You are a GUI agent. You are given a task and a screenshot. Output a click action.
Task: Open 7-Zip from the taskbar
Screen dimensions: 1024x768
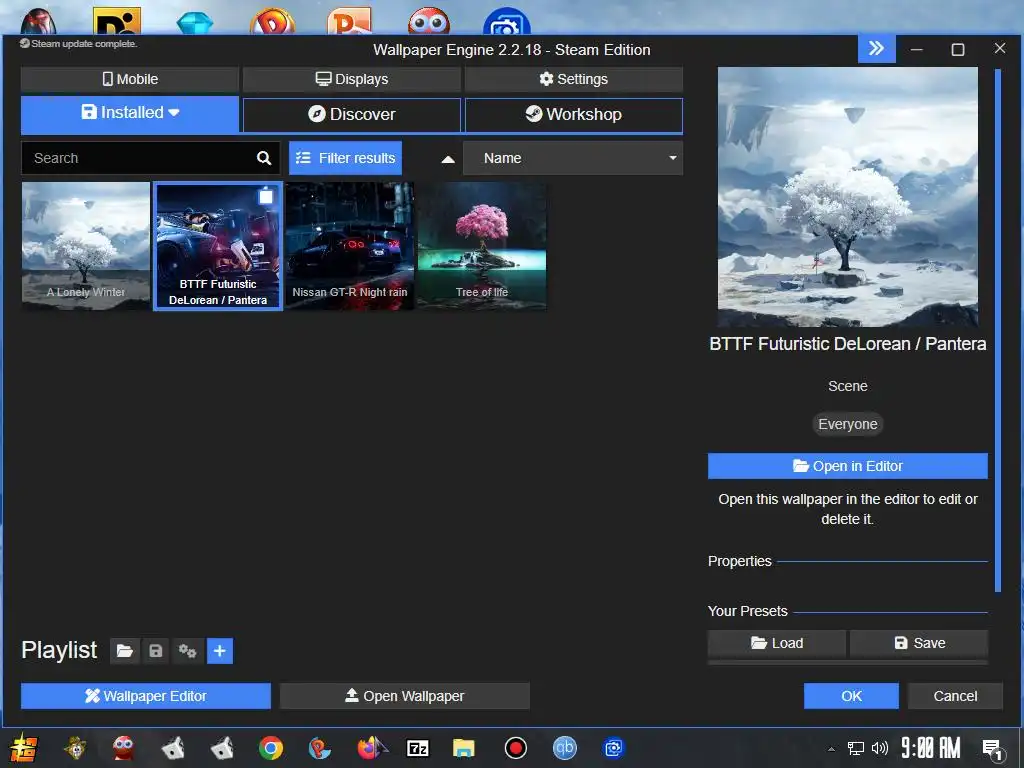pyautogui.click(x=418, y=748)
